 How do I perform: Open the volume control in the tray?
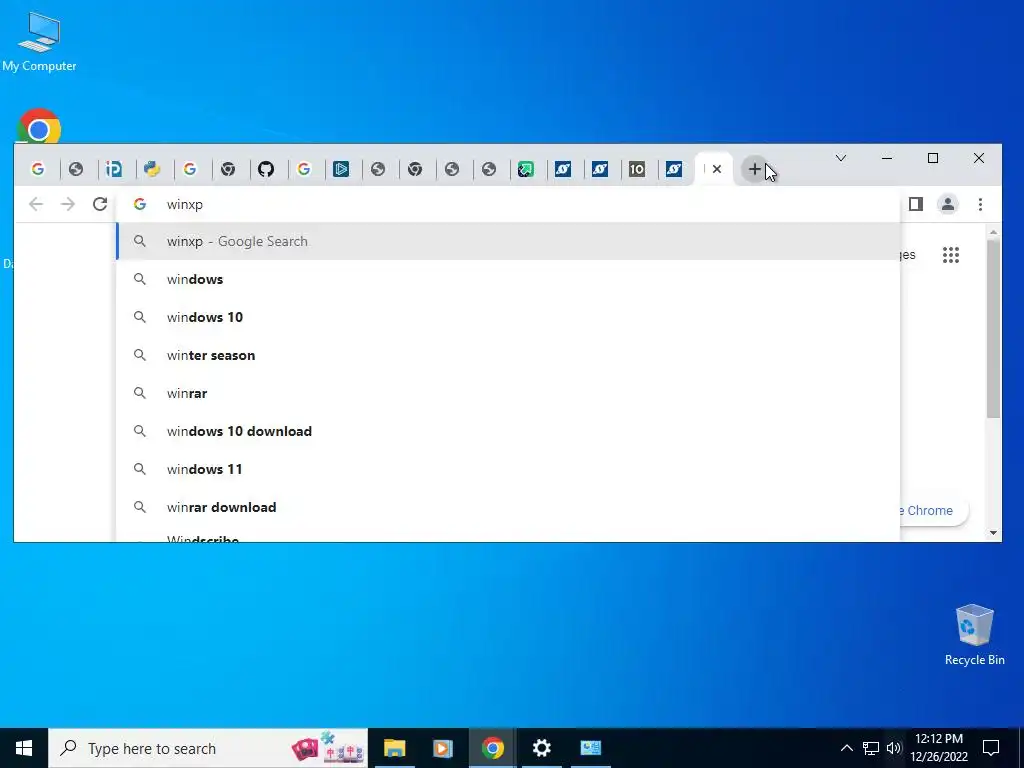click(x=894, y=748)
